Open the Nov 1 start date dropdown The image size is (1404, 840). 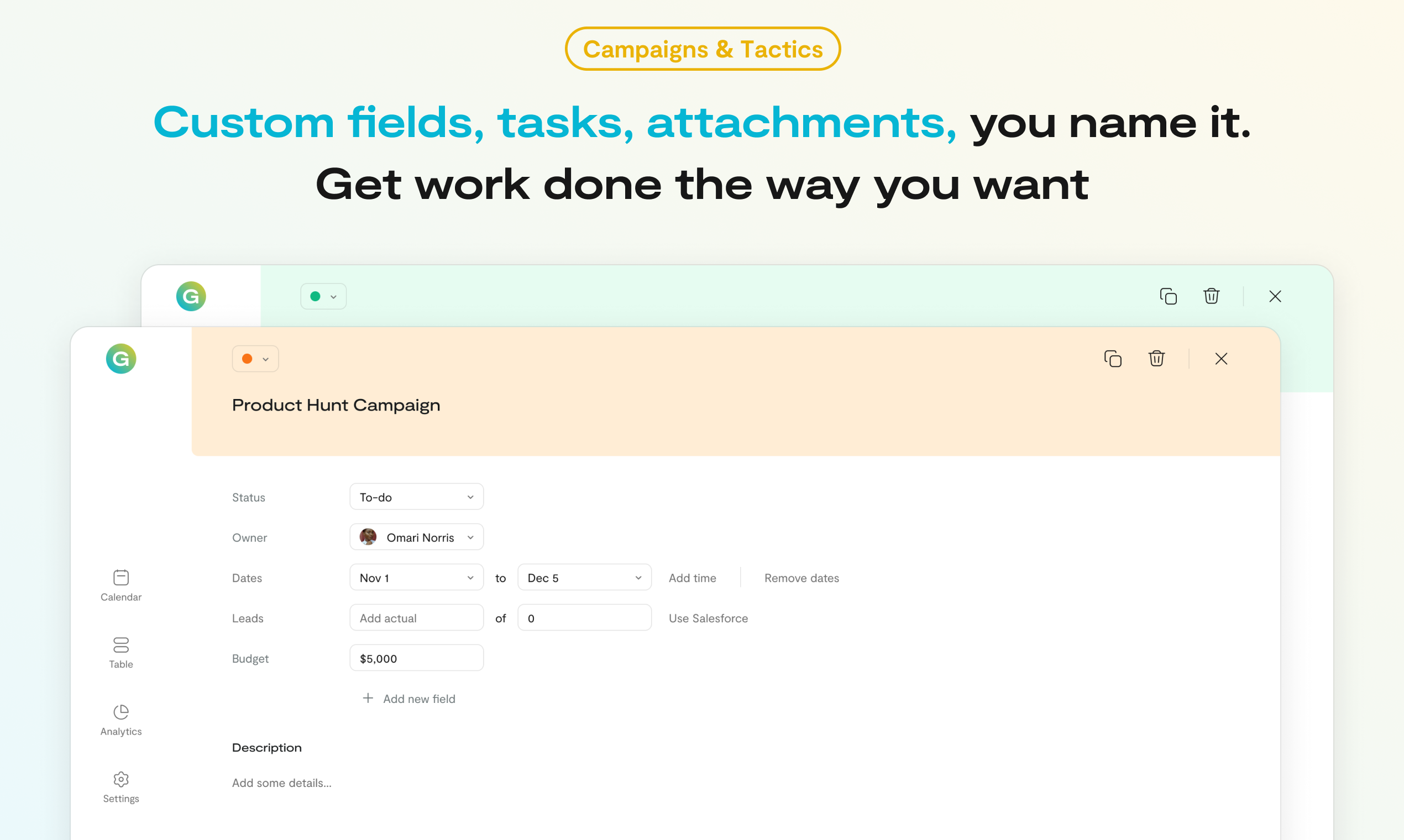pos(417,577)
